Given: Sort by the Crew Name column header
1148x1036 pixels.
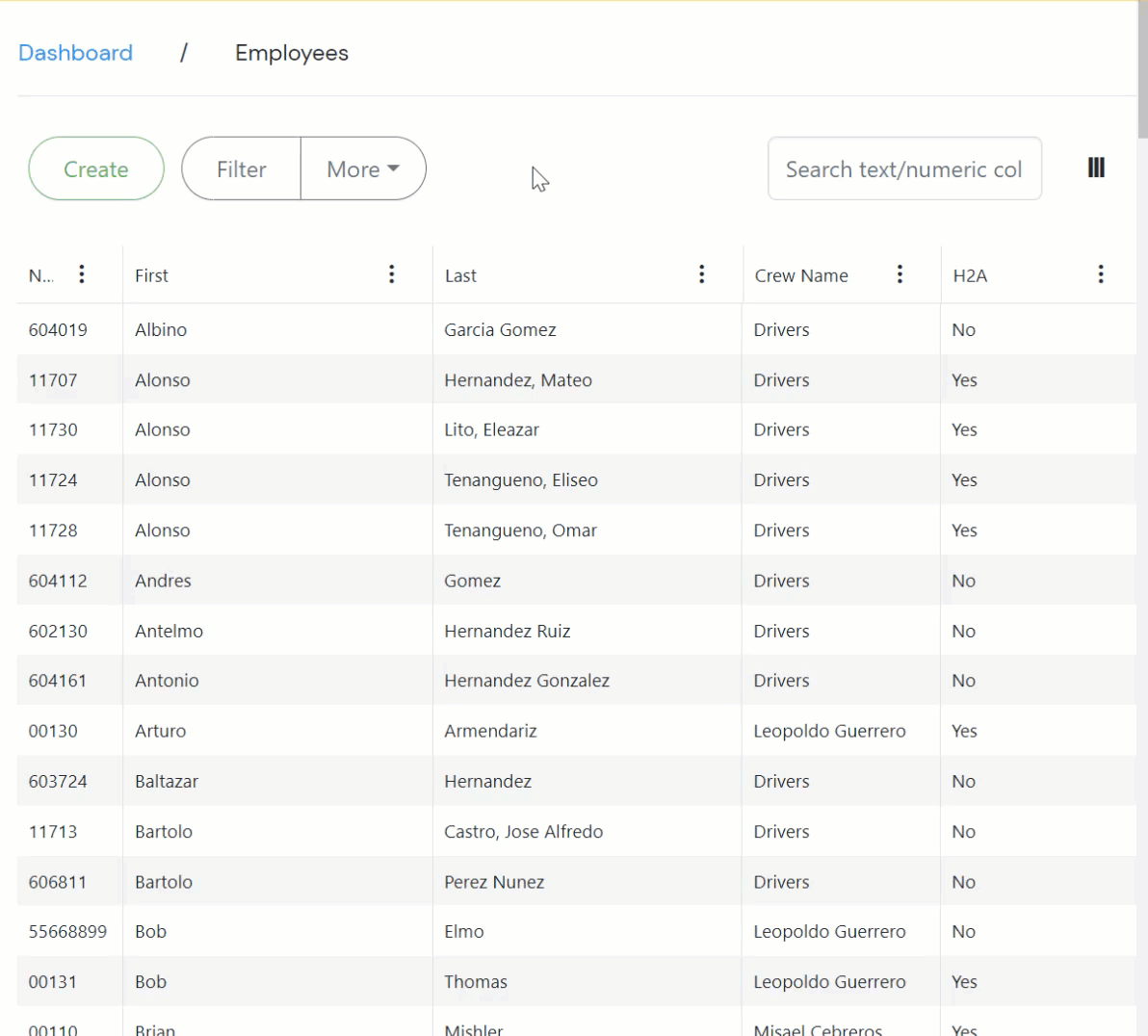Looking at the screenshot, I should point(801,276).
